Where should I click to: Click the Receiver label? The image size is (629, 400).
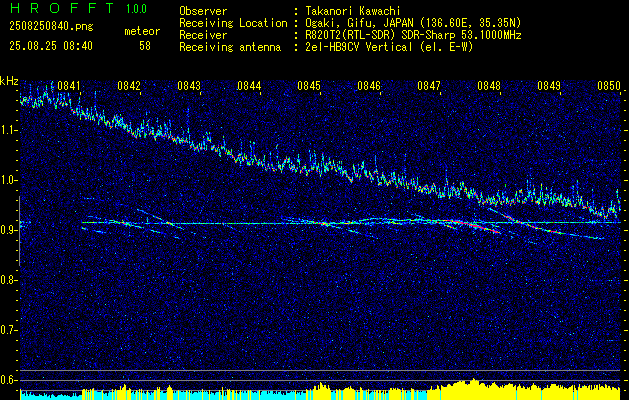click(203, 35)
